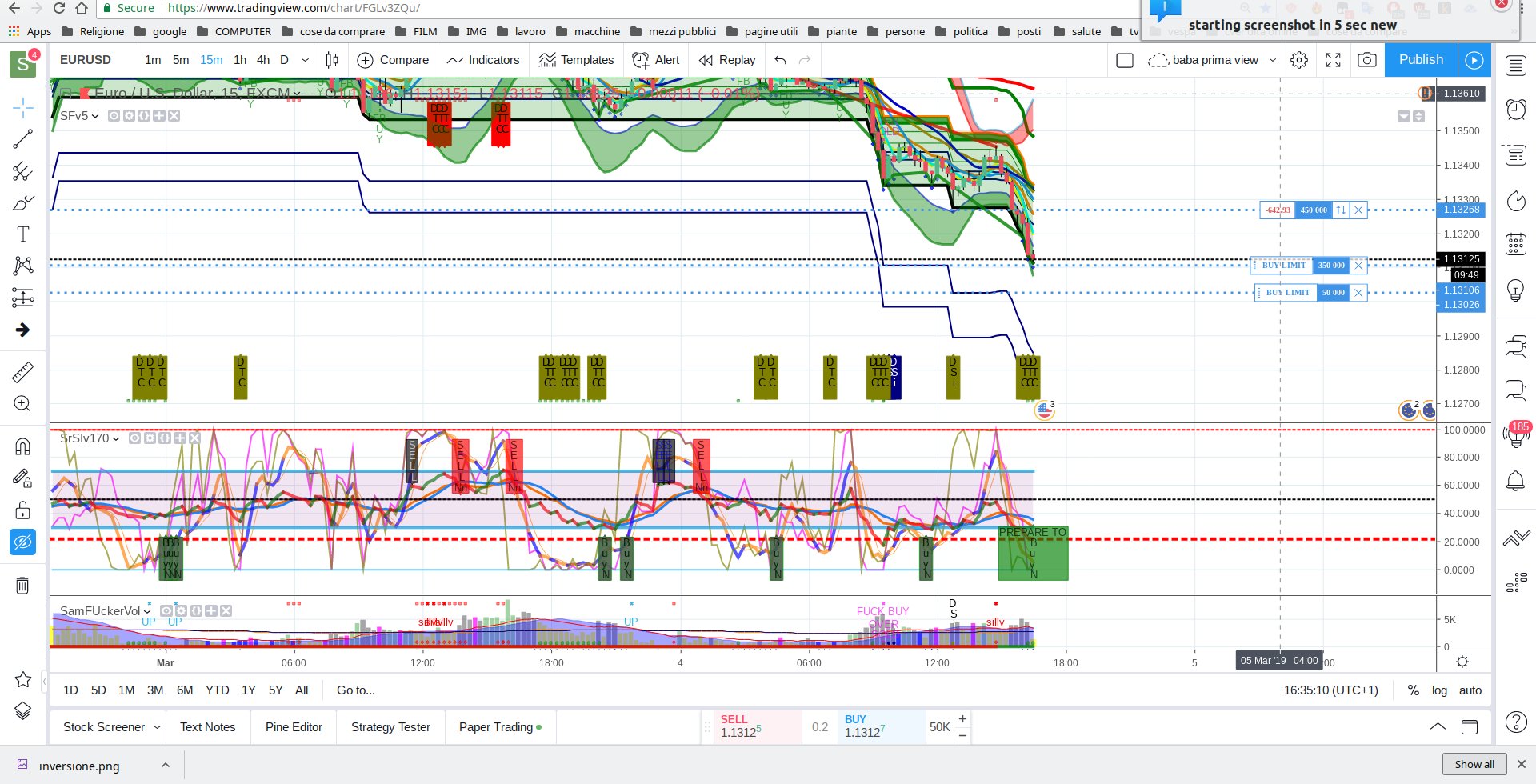
Task: Remove SamFUckerVol indicator with its X
Action: click(226, 611)
